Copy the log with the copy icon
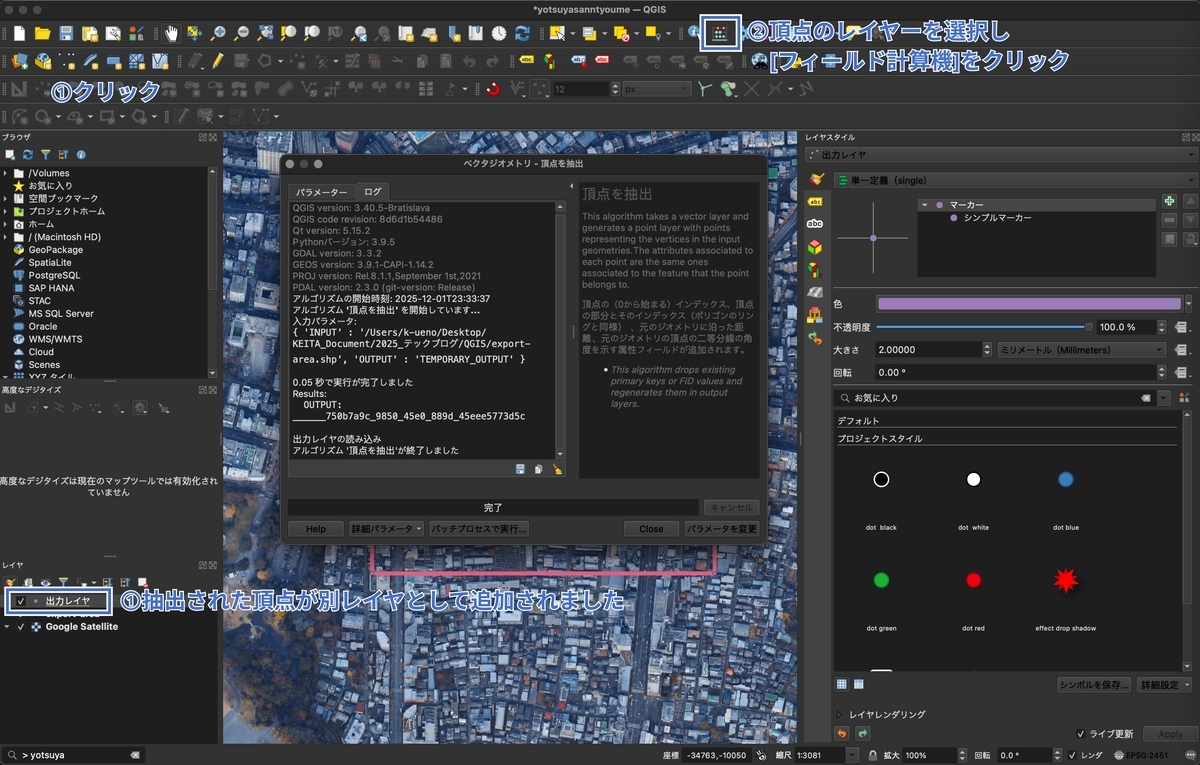1200x765 pixels. [x=538, y=468]
